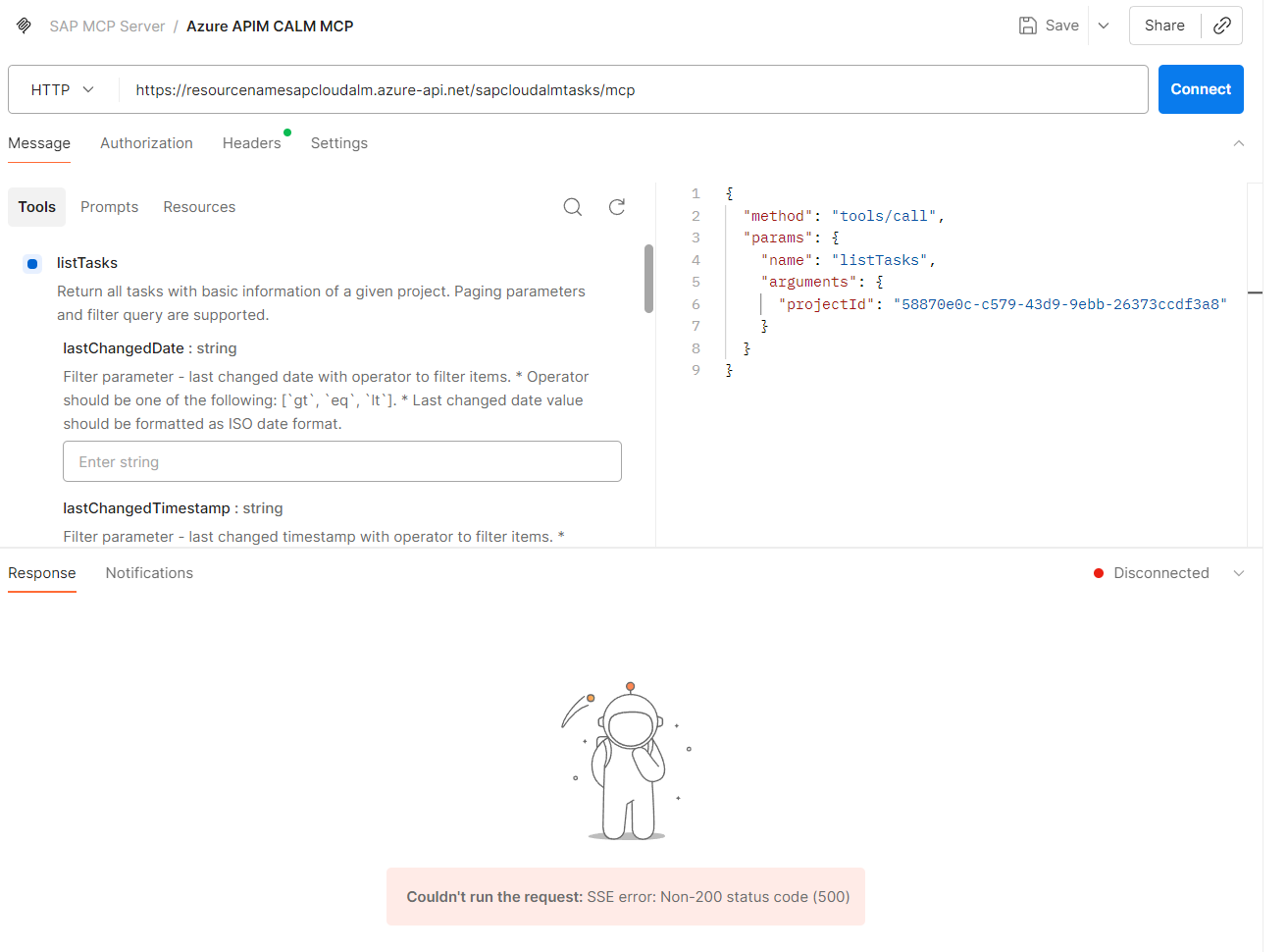1288x952 pixels.
Task: Select the Prompts sub-tab
Action: (110, 207)
